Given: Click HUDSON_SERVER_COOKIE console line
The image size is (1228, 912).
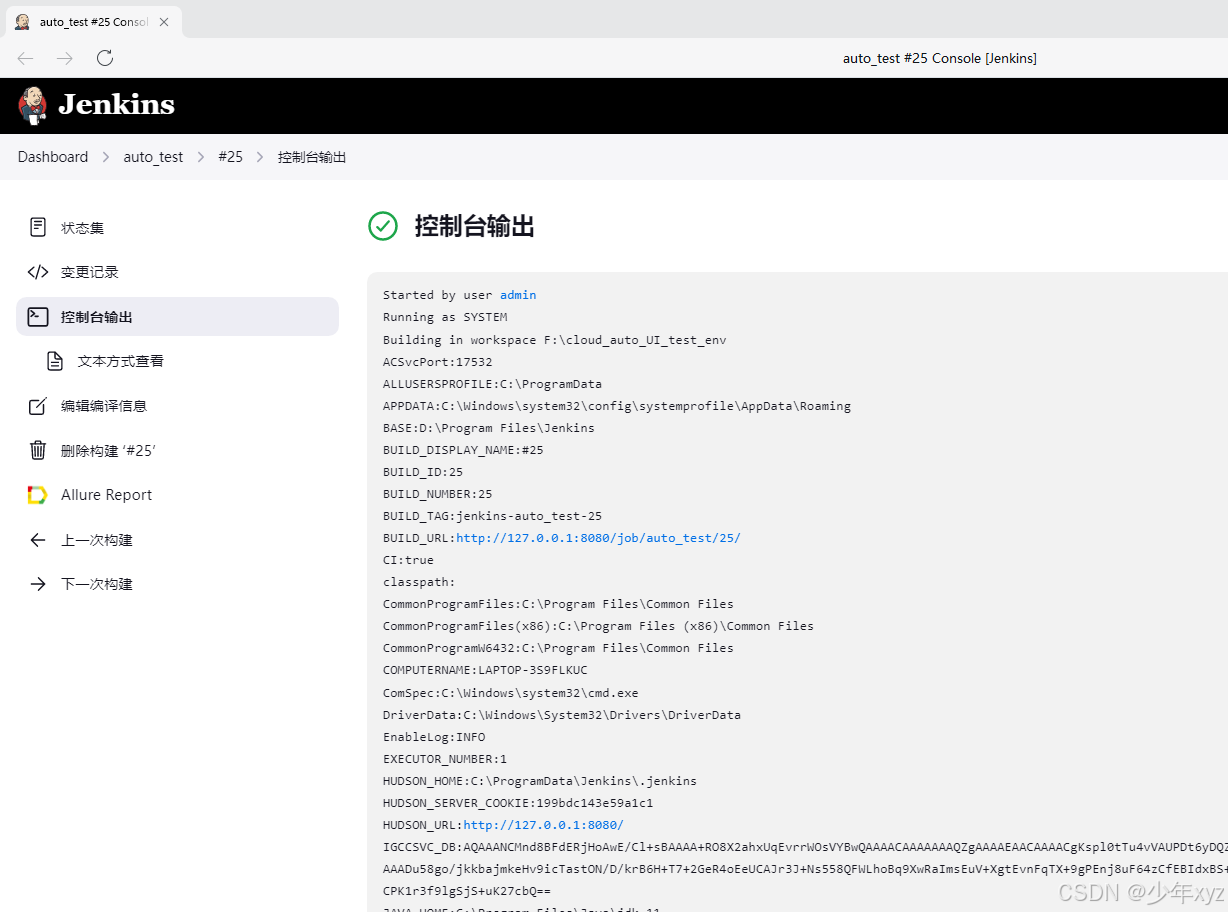Looking at the screenshot, I should [518, 803].
